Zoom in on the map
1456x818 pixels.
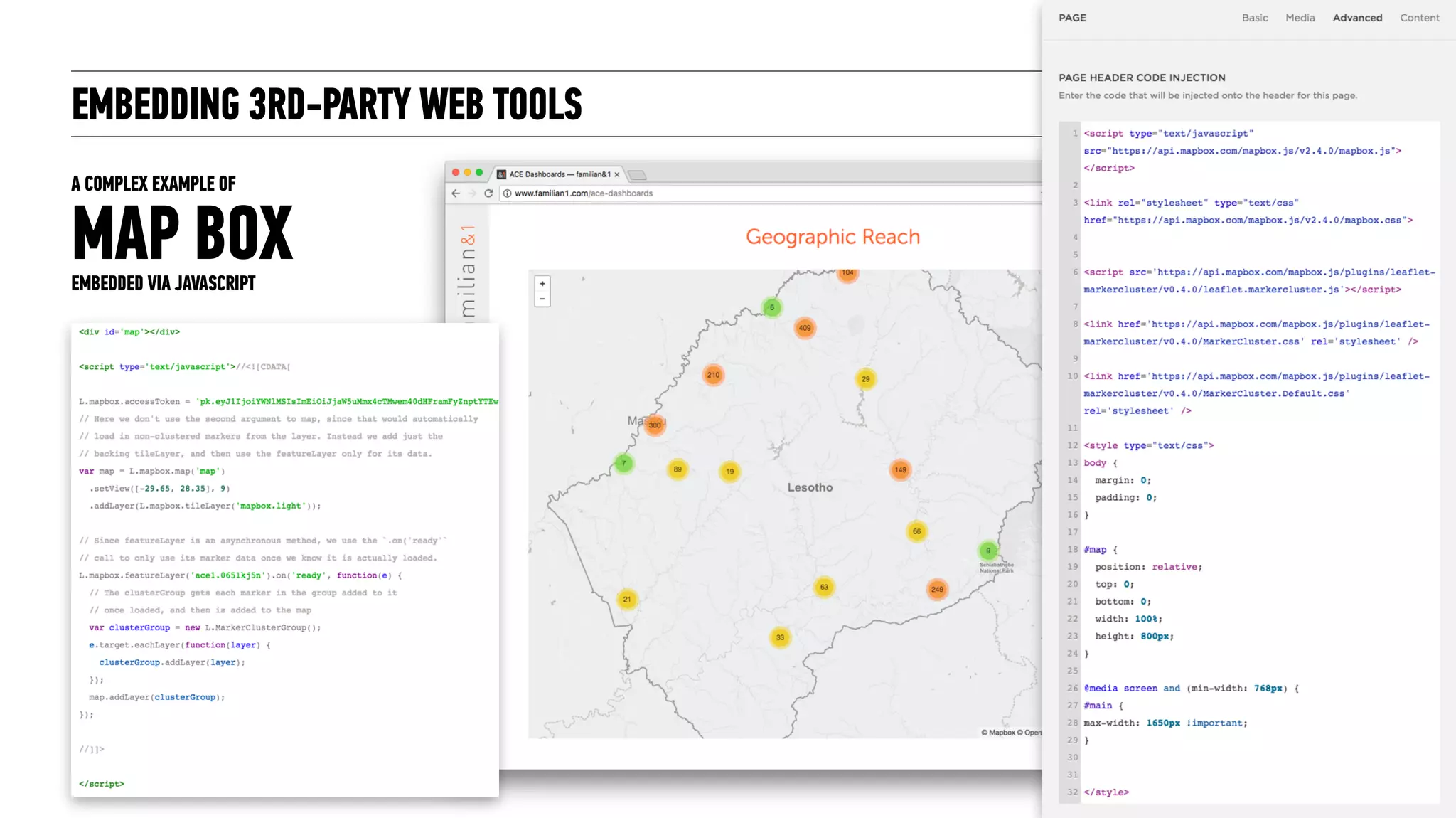(542, 283)
